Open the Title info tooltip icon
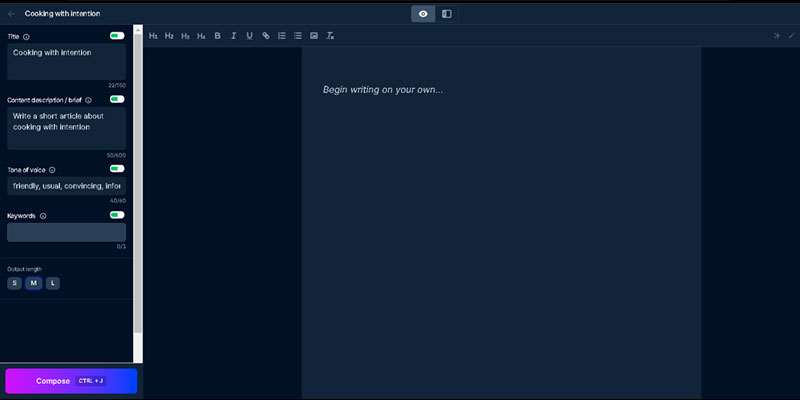The image size is (800, 400). 27,37
